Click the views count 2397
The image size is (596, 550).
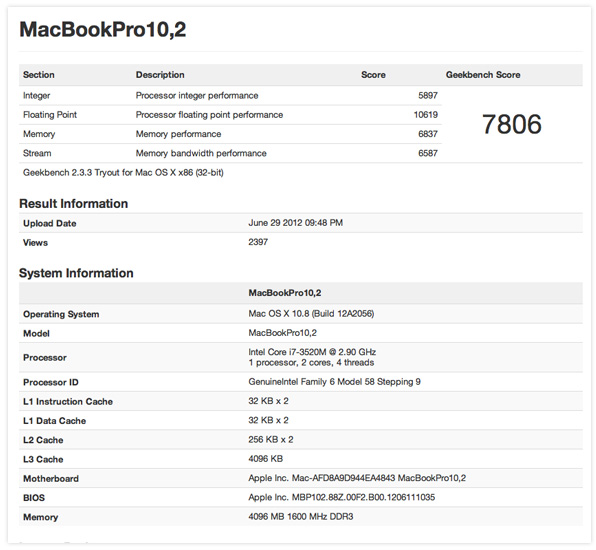[258, 242]
